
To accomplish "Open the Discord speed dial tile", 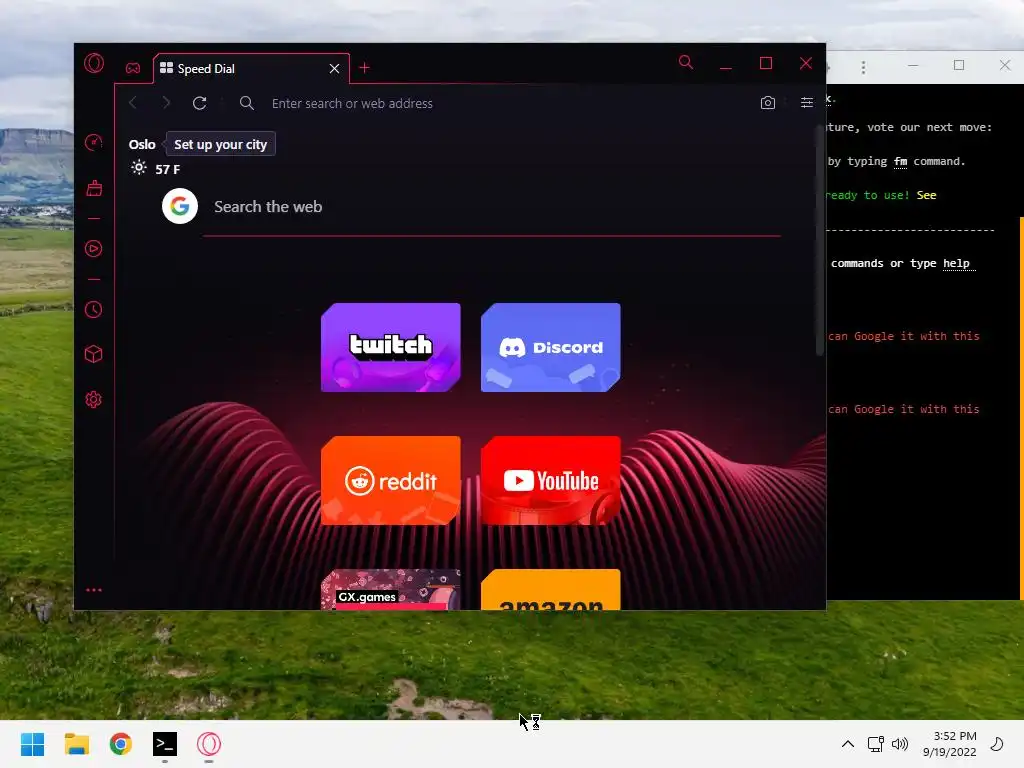I will pos(551,347).
